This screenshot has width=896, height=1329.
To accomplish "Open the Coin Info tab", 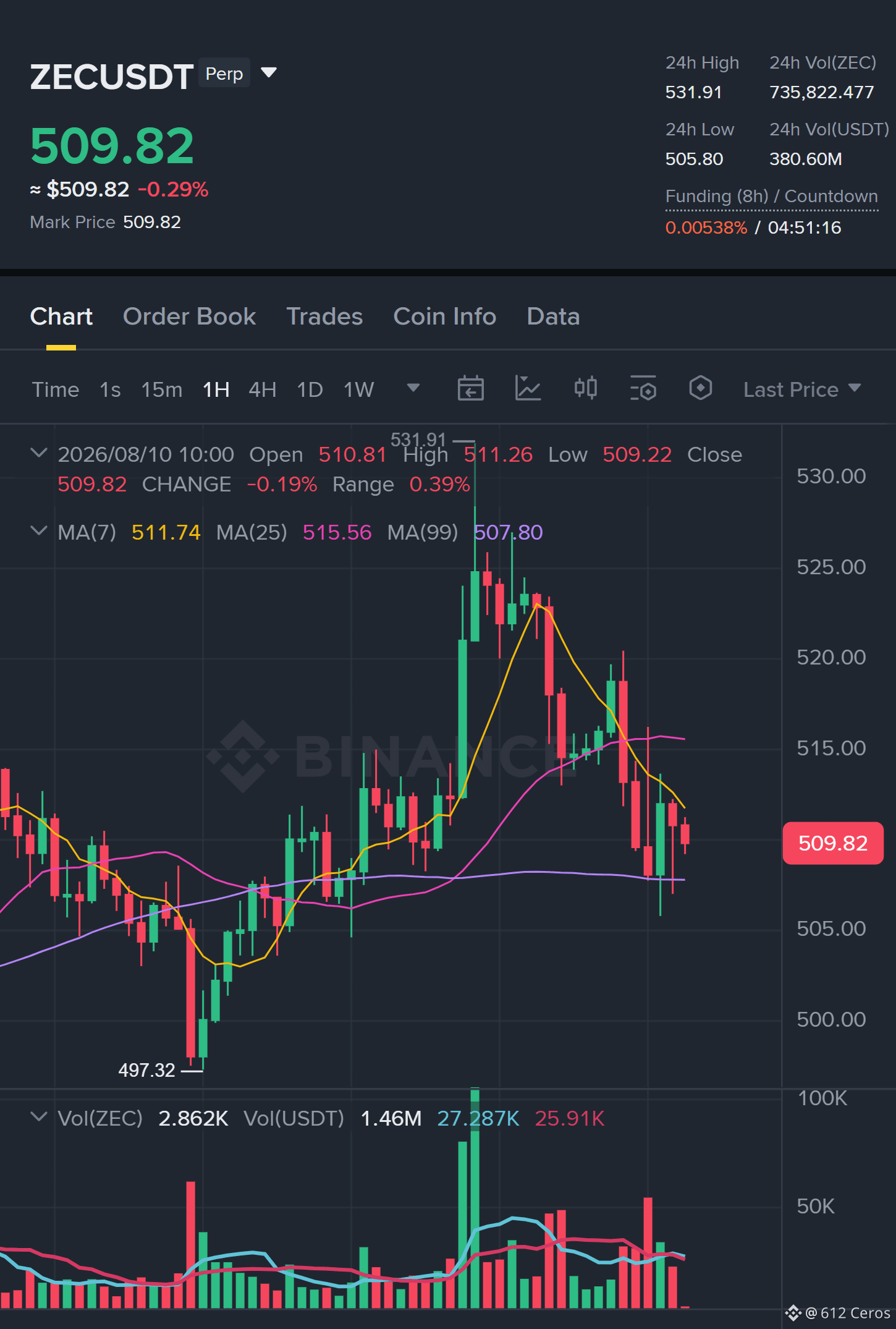I will pyautogui.click(x=445, y=316).
